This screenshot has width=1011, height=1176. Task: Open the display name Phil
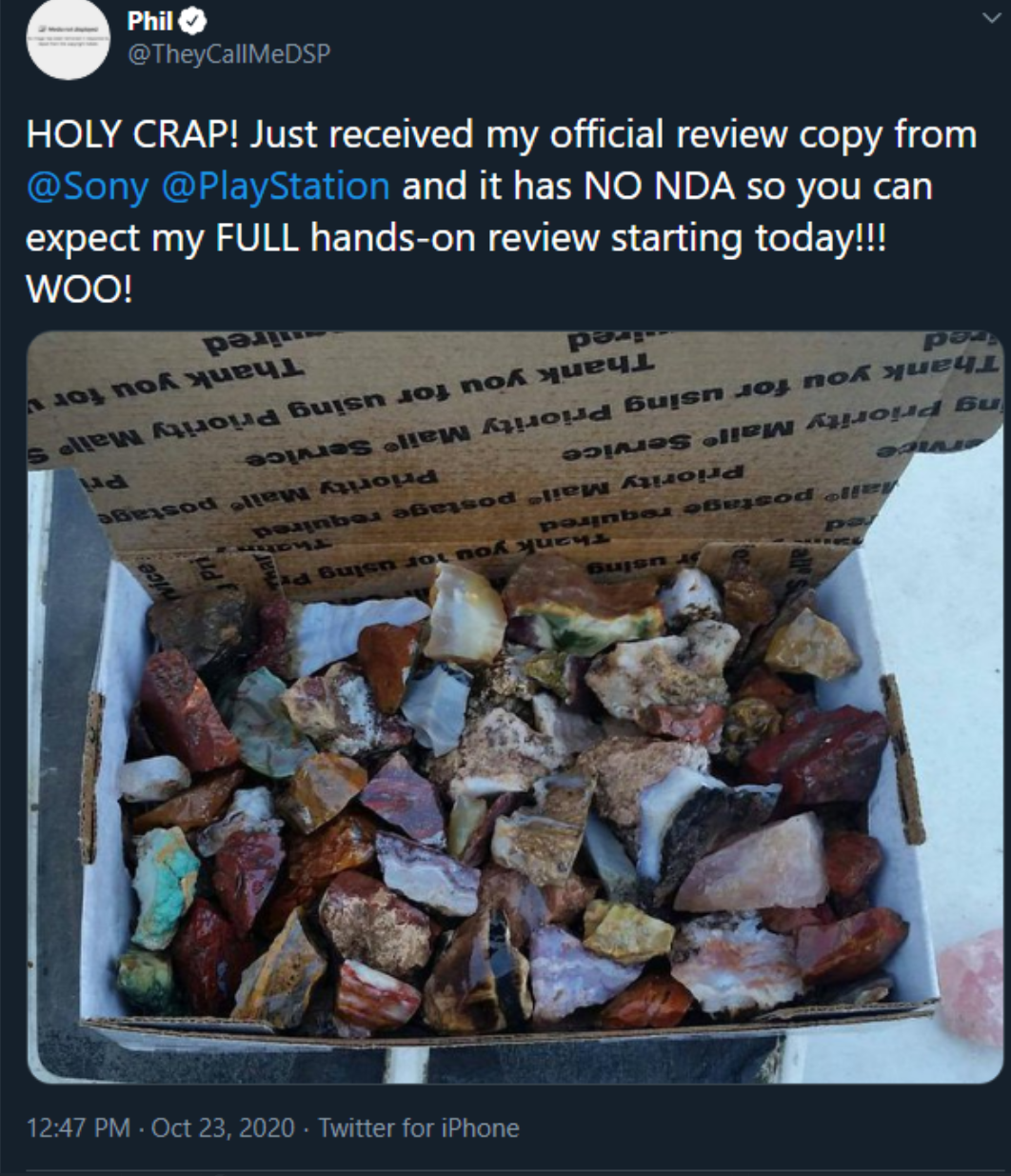tap(150, 19)
